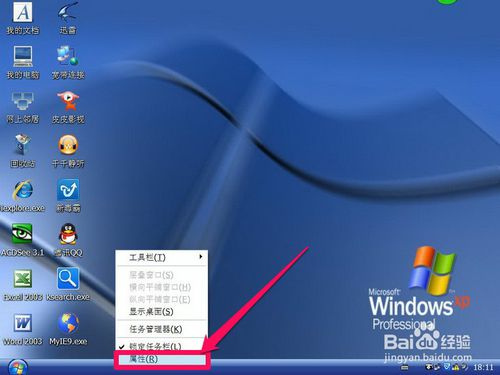Click the 18:11 taskbar clock

(x=483, y=367)
